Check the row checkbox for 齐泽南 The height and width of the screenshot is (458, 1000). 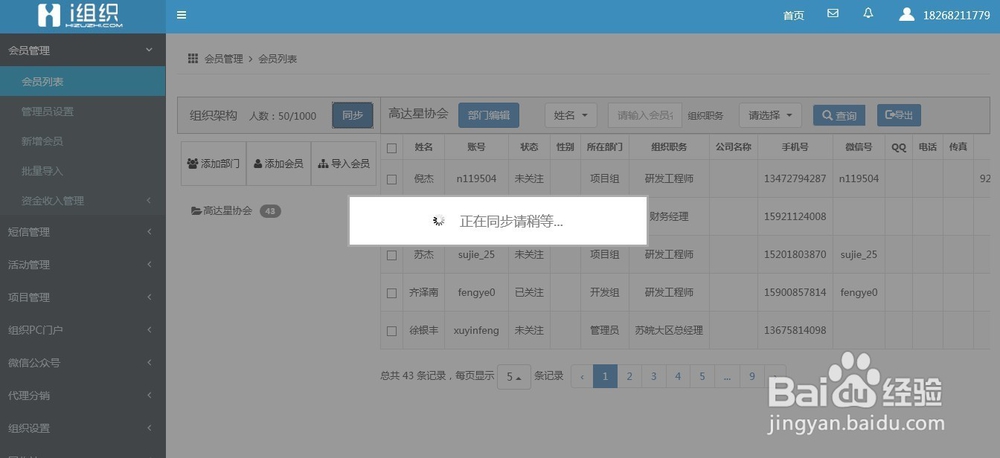392,293
